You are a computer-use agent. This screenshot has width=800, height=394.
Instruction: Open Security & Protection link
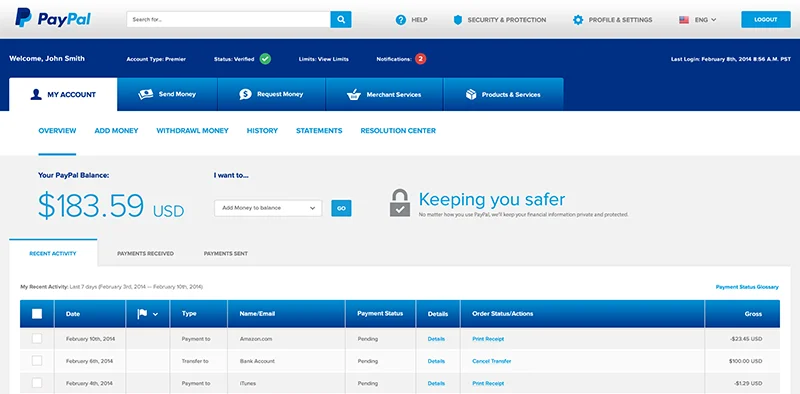click(507, 20)
